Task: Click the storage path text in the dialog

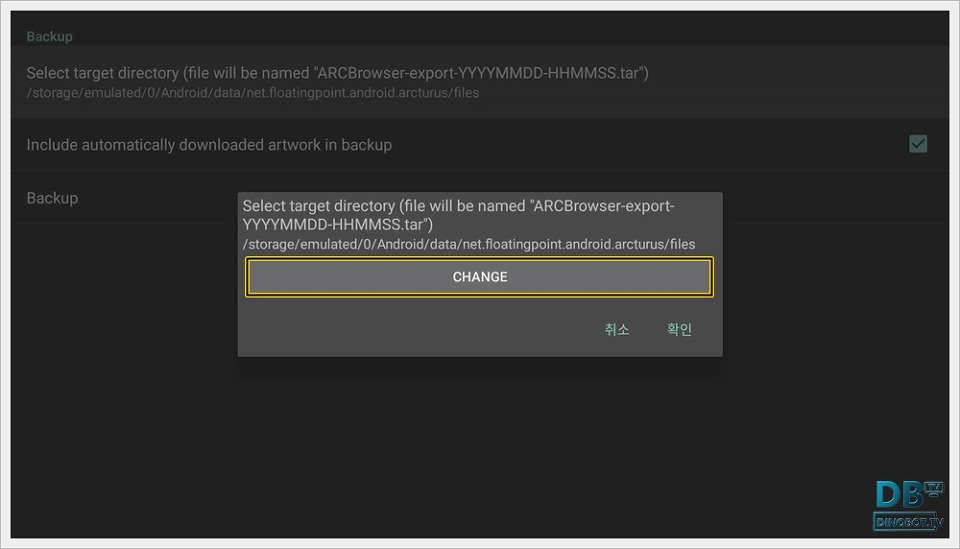Action: click(x=469, y=244)
